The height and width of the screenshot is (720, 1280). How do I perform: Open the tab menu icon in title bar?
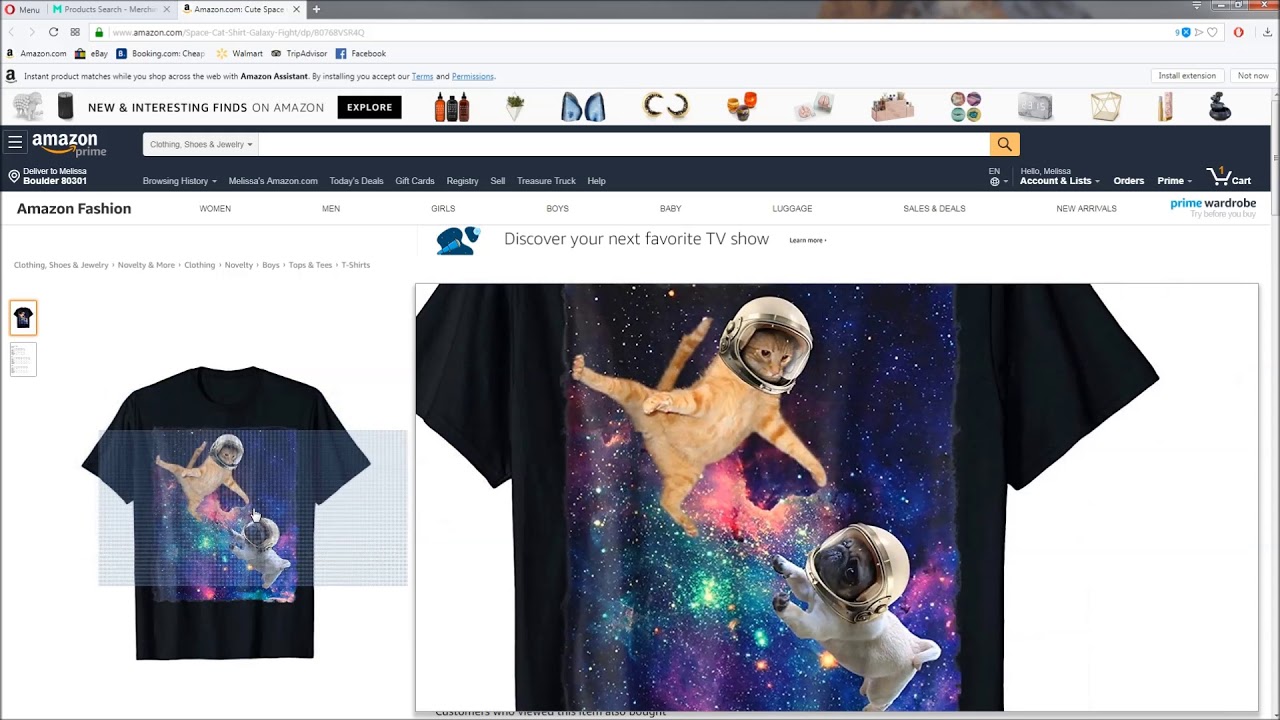coord(1196,6)
